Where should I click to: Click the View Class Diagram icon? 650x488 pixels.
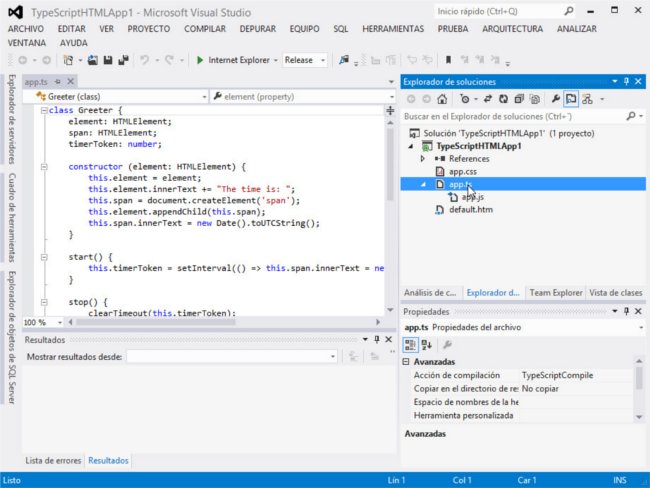(x=587, y=99)
